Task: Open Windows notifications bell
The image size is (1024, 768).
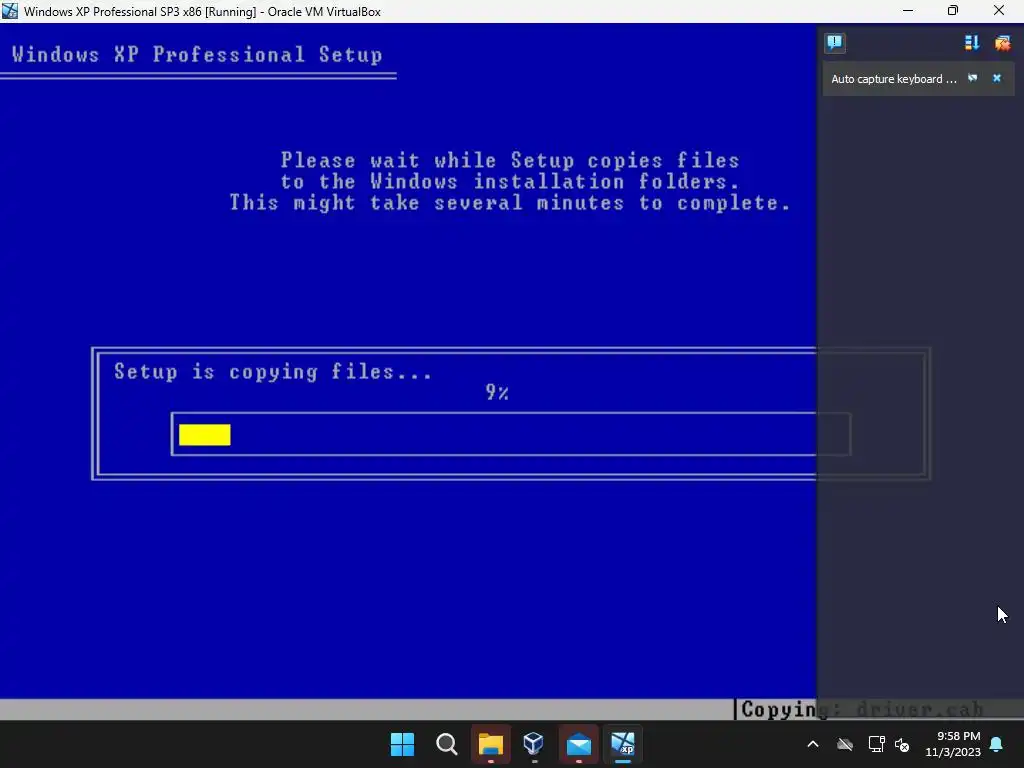Action: [x=997, y=744]
